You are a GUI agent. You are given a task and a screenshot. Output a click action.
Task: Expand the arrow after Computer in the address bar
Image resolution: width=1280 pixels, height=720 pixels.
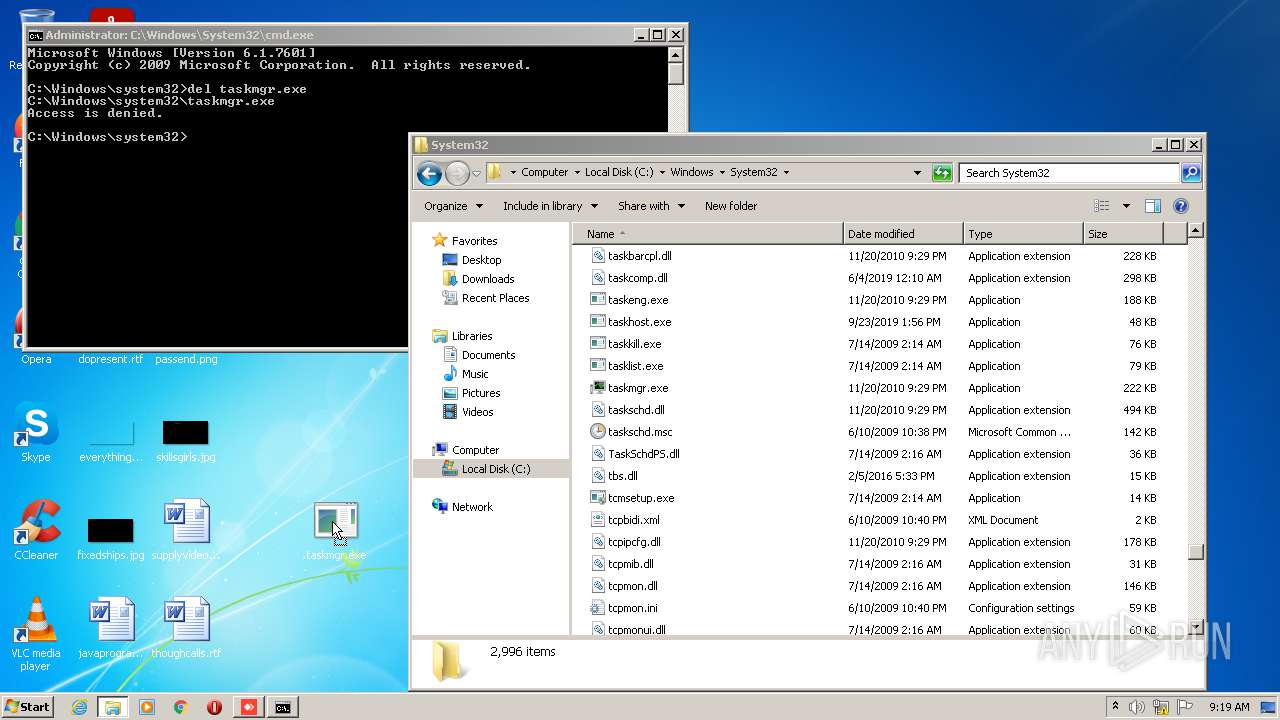click(577, 172)
